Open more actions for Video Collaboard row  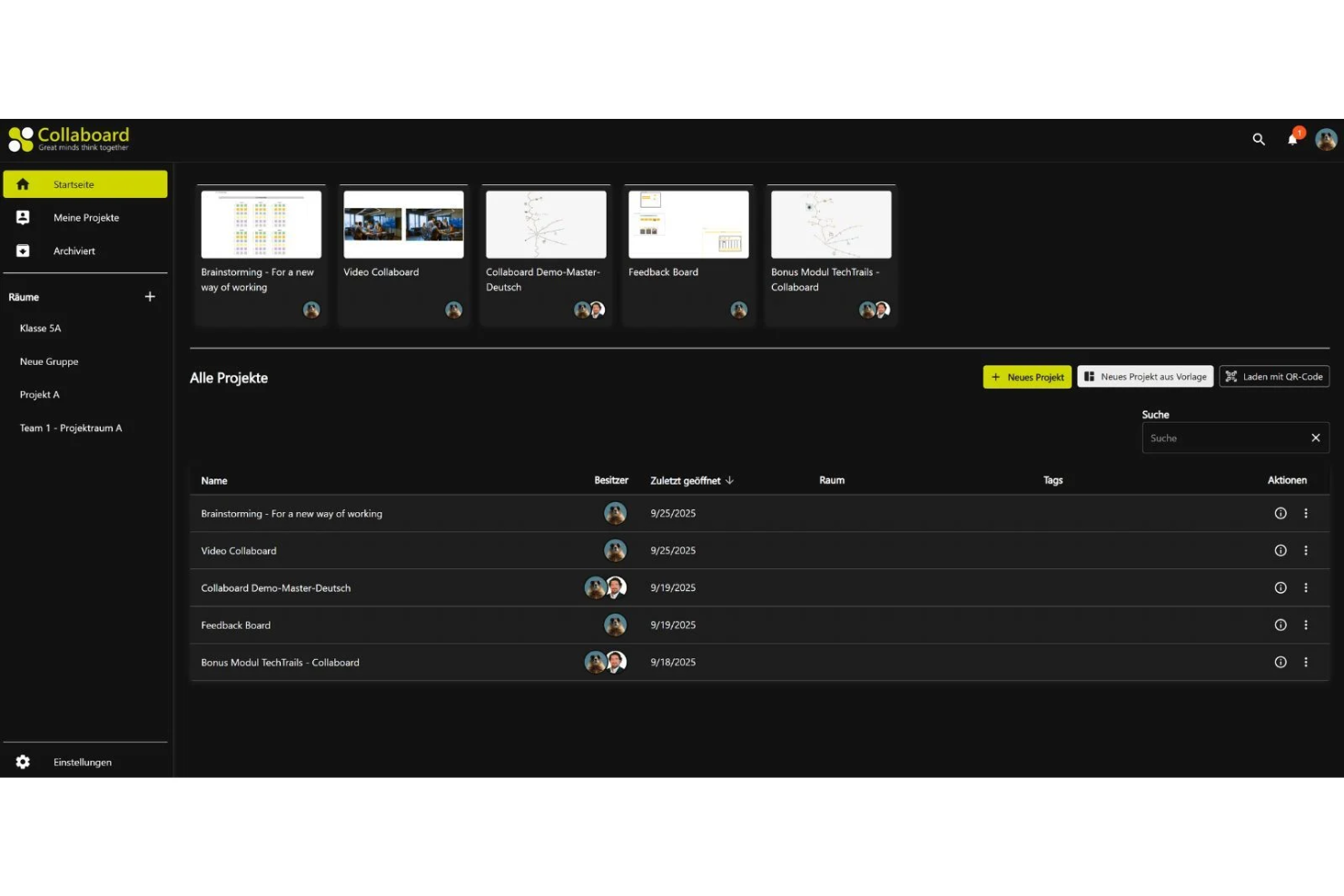[1306, 551]
